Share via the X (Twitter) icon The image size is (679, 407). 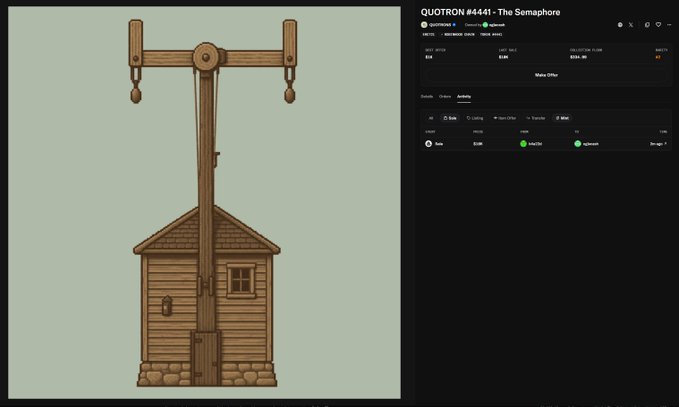tap(631, 25)
